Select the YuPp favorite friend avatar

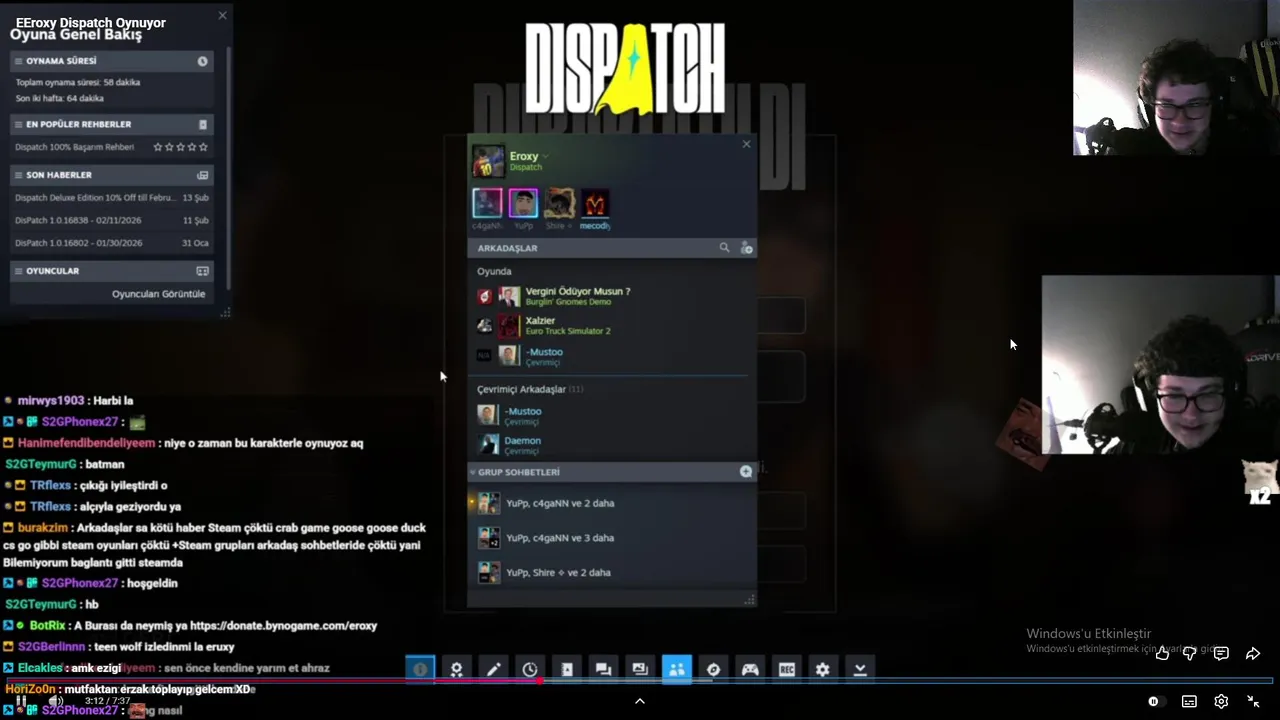pos(523,203)
